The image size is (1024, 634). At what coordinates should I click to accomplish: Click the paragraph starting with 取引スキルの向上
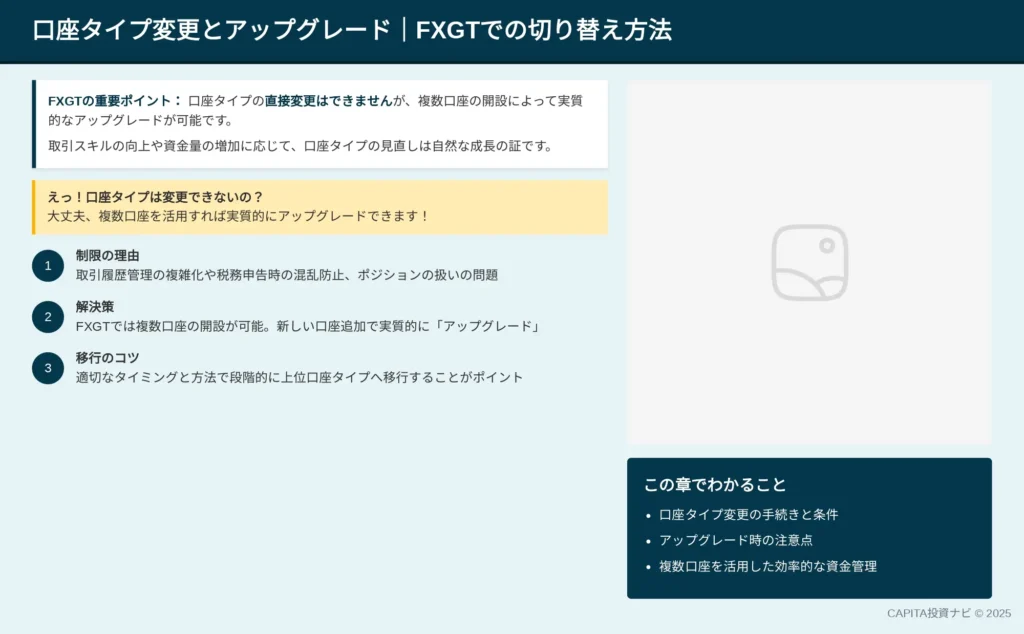pyautogui.click(x=300, y=146)
